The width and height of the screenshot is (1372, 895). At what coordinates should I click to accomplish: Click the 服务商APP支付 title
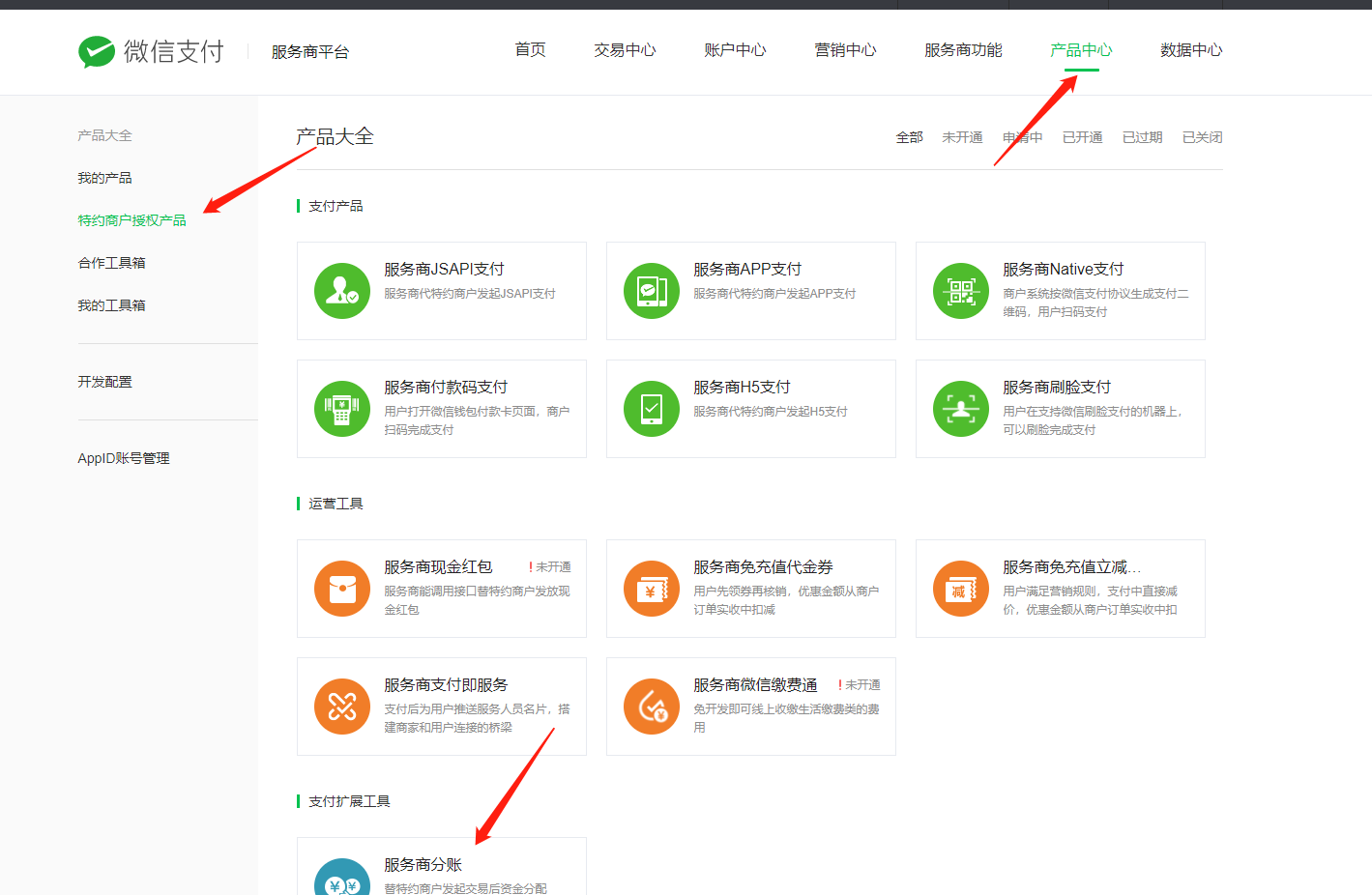coord(747,270)
